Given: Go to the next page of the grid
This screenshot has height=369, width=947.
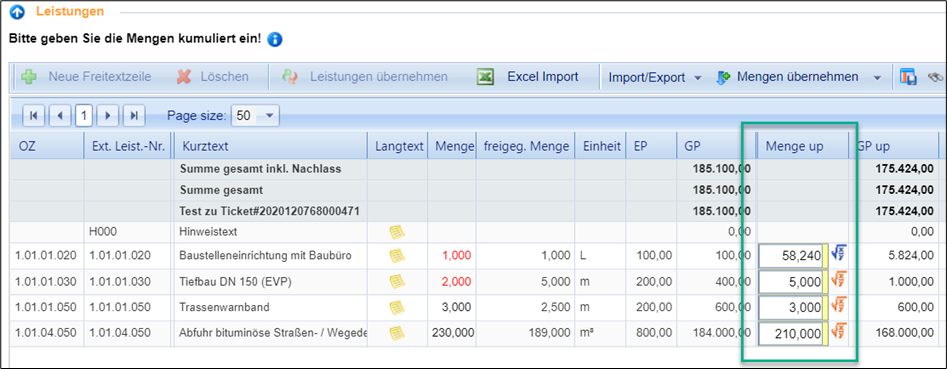Looking at the screenshot, I should [108, 115].
